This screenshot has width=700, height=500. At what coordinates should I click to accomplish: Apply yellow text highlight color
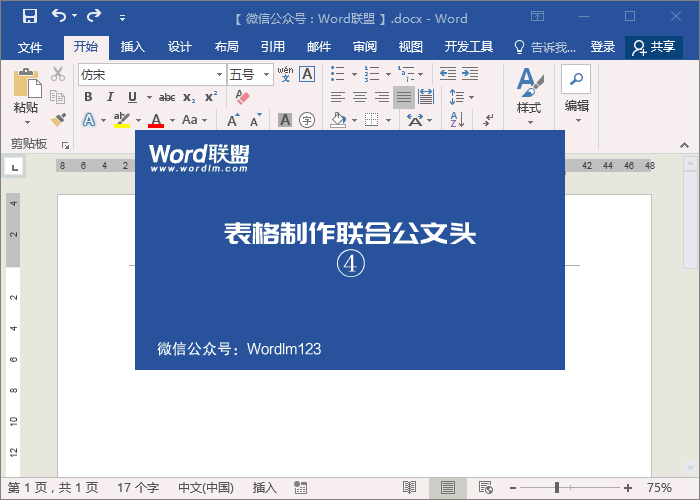click(121, 120)
